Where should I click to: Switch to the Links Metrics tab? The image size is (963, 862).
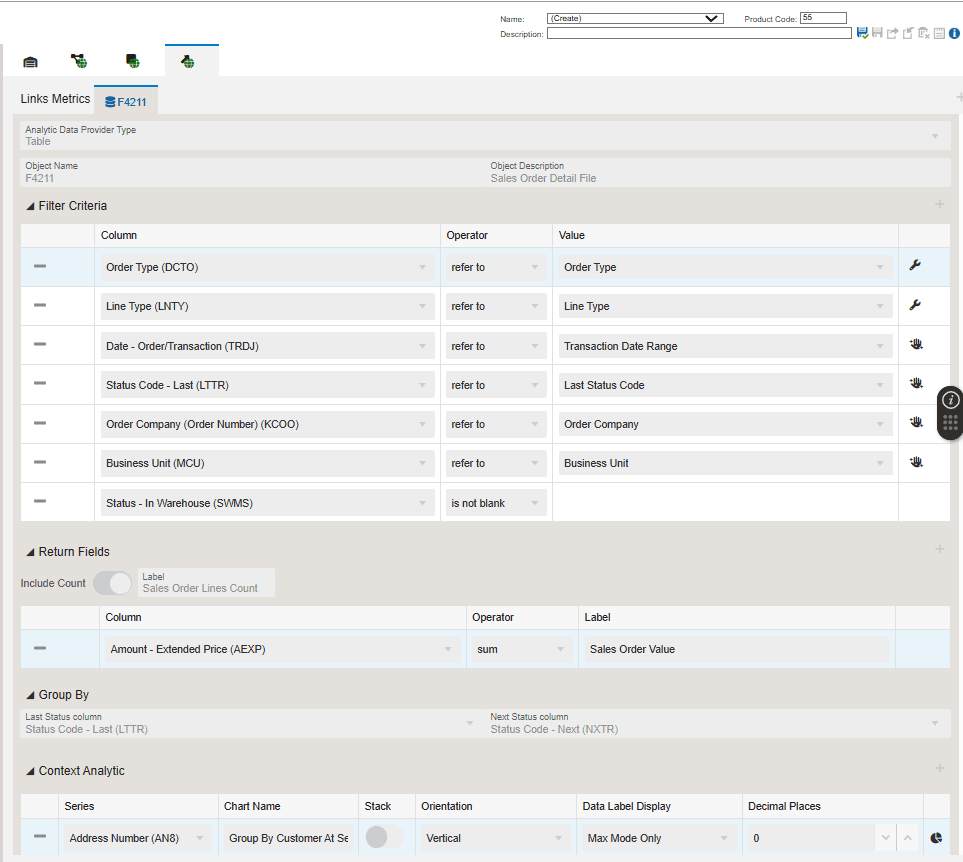click(x=54, y=99)
